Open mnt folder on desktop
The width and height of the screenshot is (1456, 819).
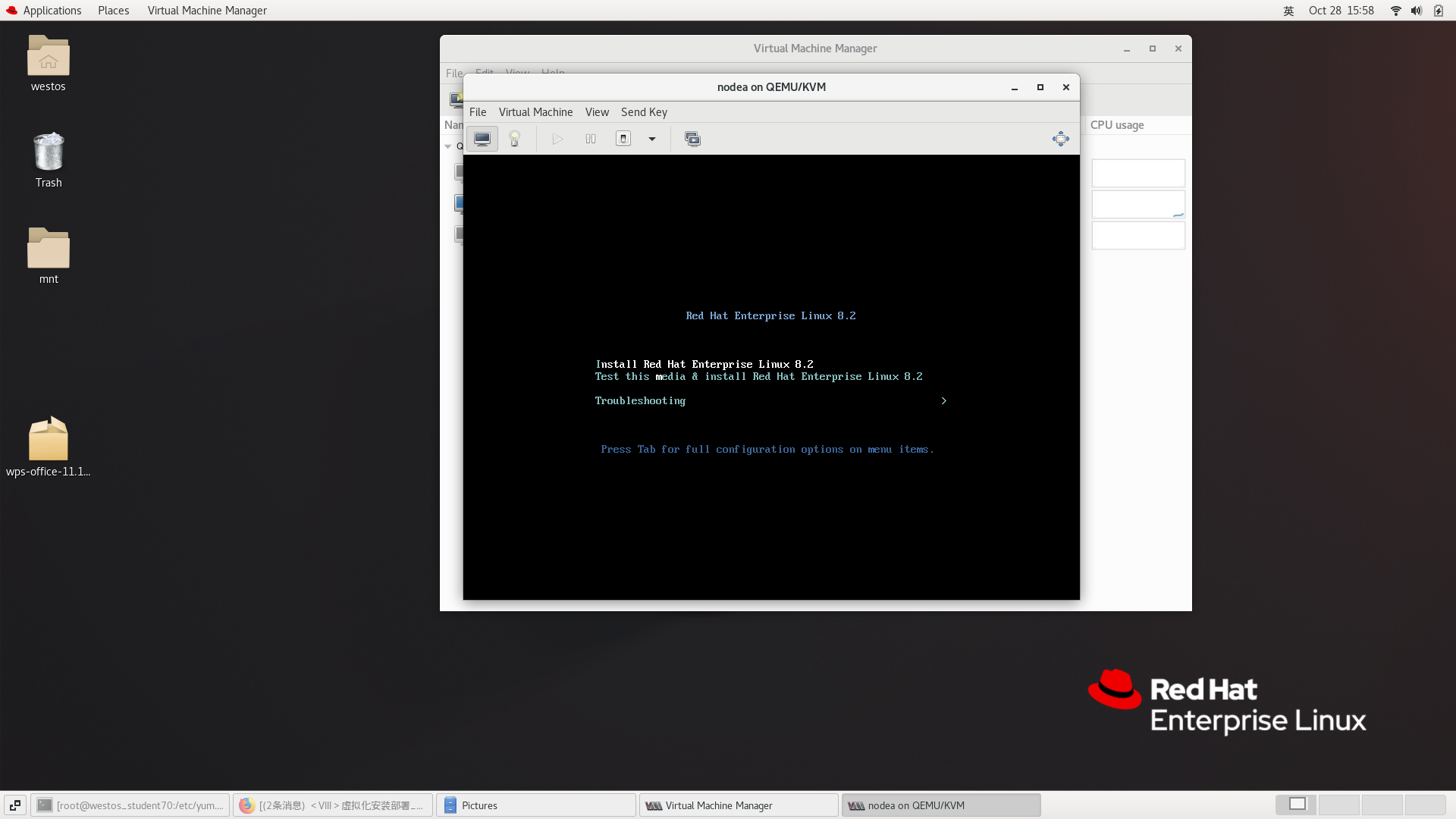point(49,256)
